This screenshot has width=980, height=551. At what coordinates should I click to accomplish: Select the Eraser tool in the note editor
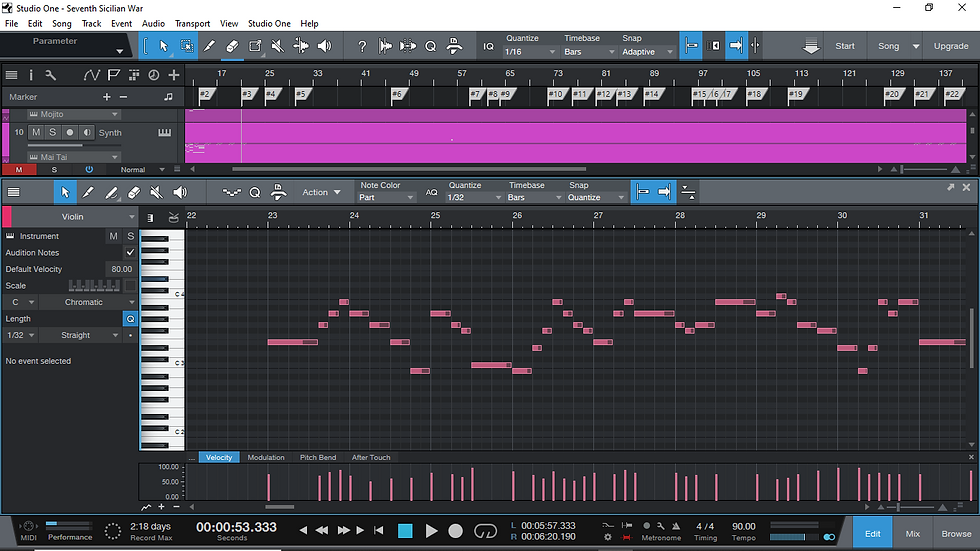[x=134, y=192]
